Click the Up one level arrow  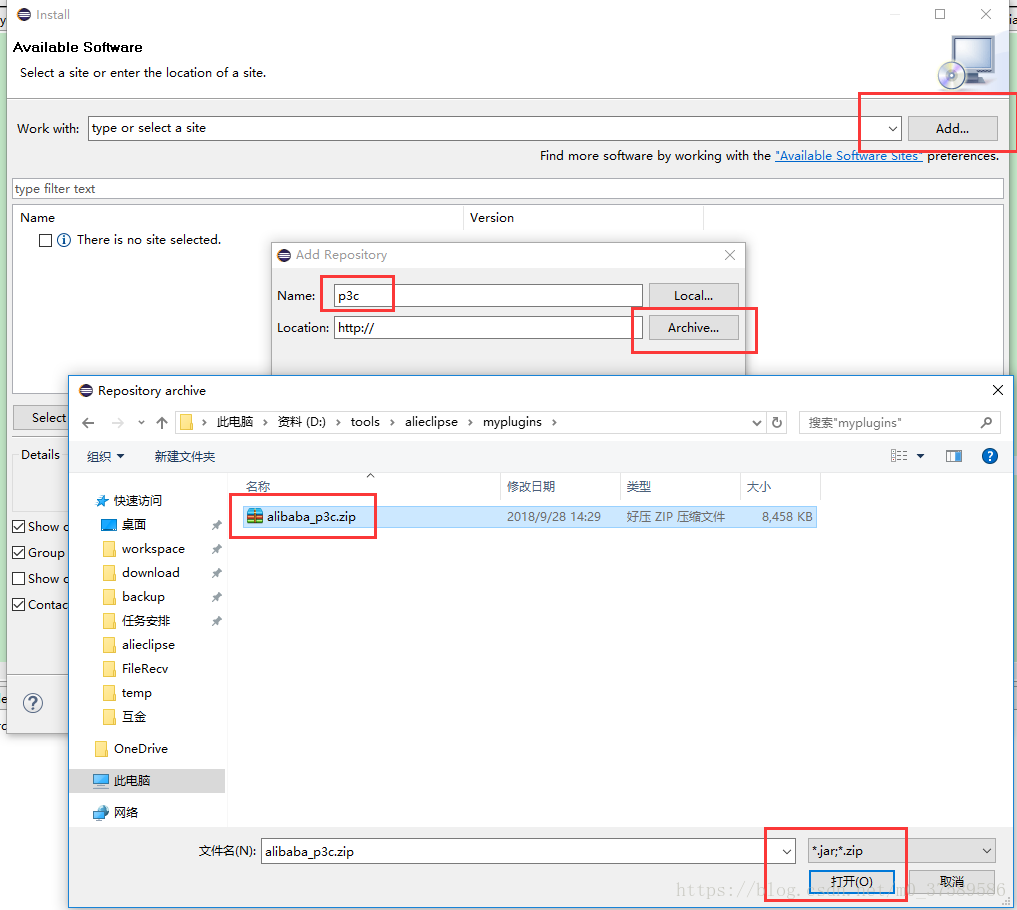click(162, 423)
